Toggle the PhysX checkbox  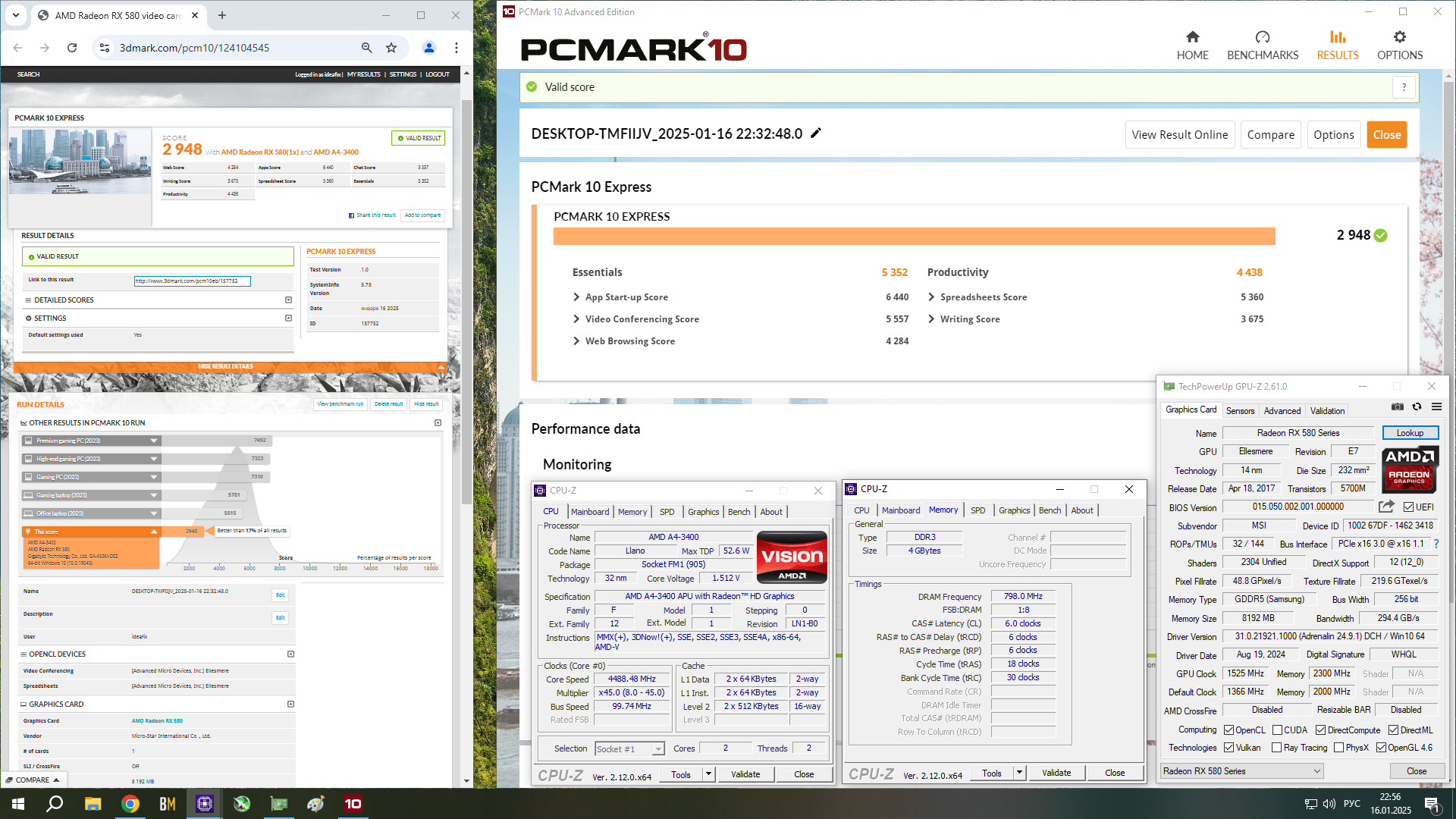(x=1338, y=748)
